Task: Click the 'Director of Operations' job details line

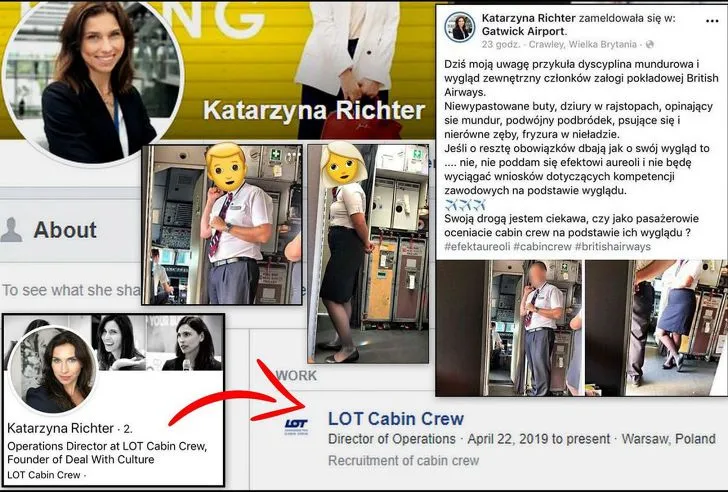Action: click(521, 439)
